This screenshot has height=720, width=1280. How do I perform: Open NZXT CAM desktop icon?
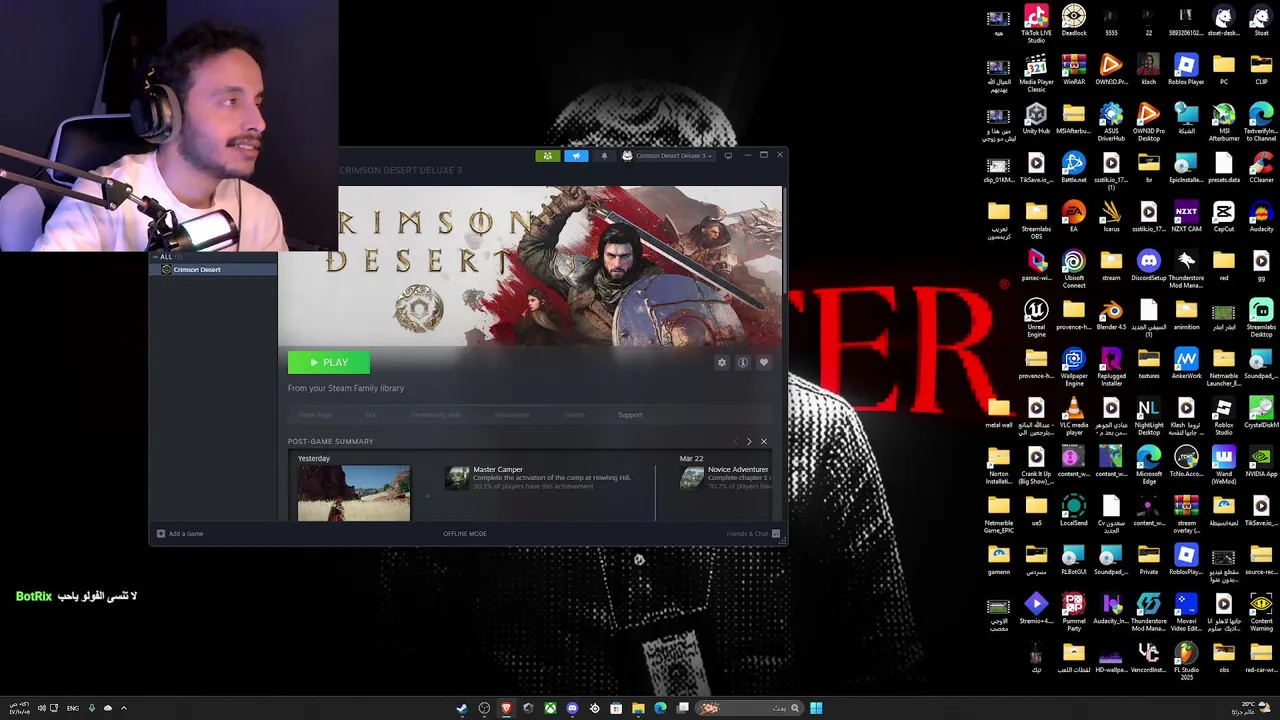tap(1186, 217)
